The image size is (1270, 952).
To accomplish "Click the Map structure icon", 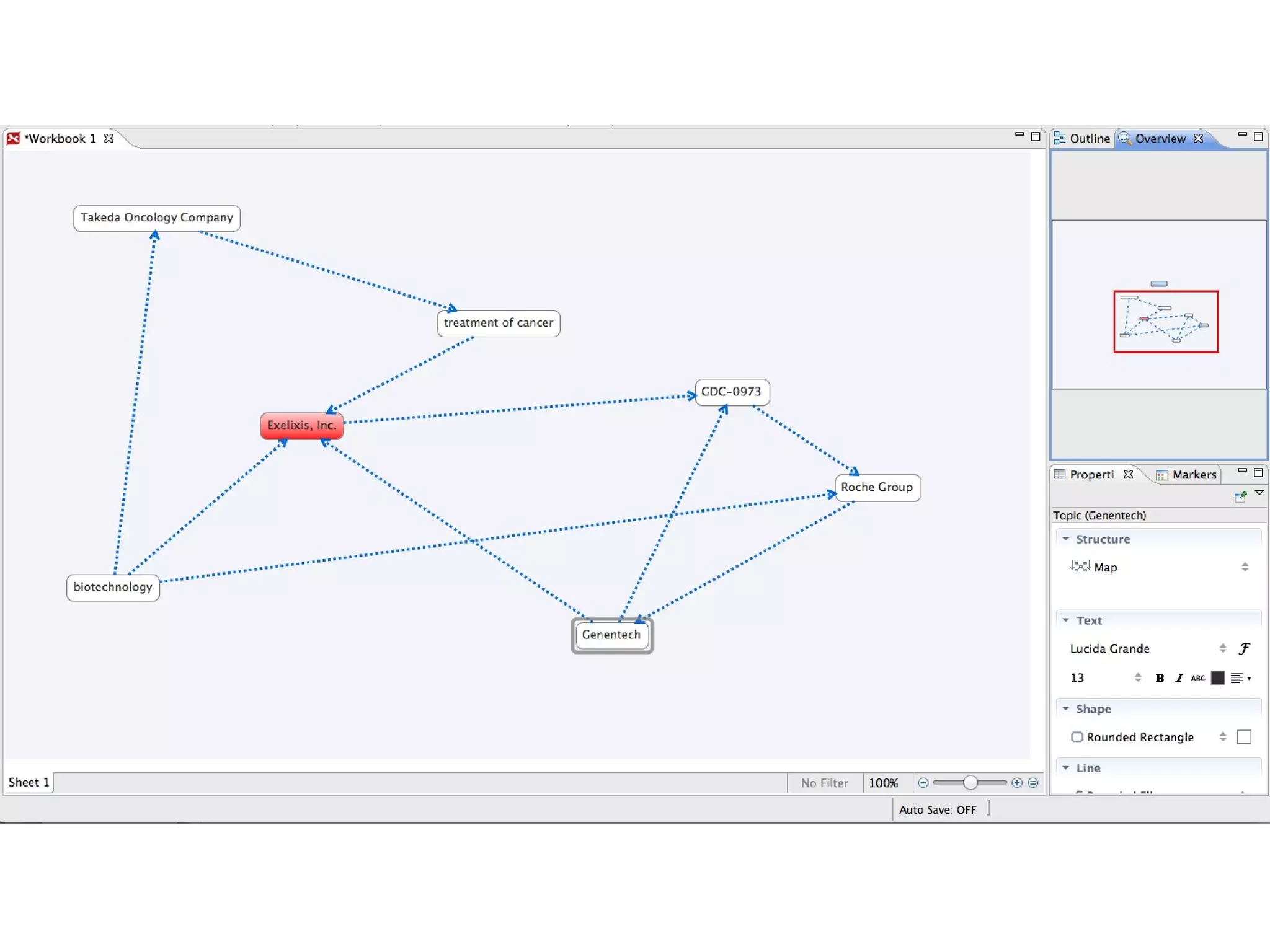I will pyautogui.click(x=1080, y=566).
